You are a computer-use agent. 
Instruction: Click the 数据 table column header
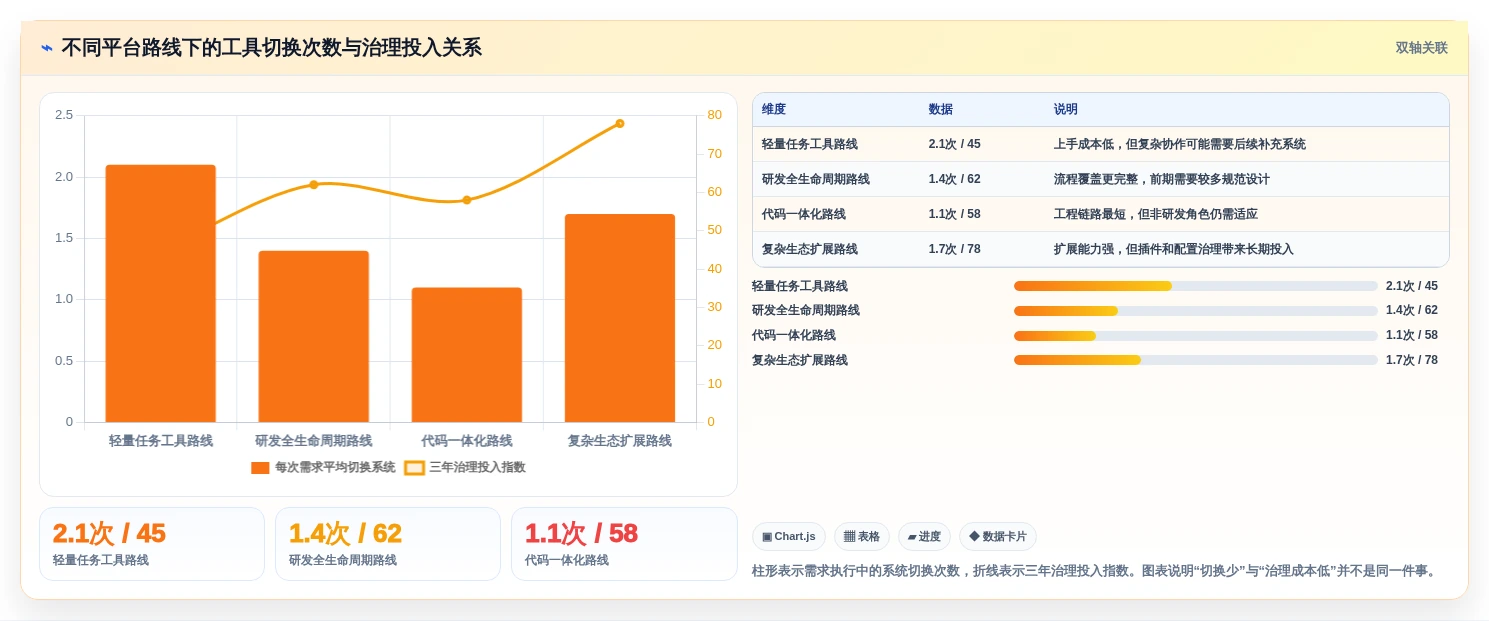point(941,109)
